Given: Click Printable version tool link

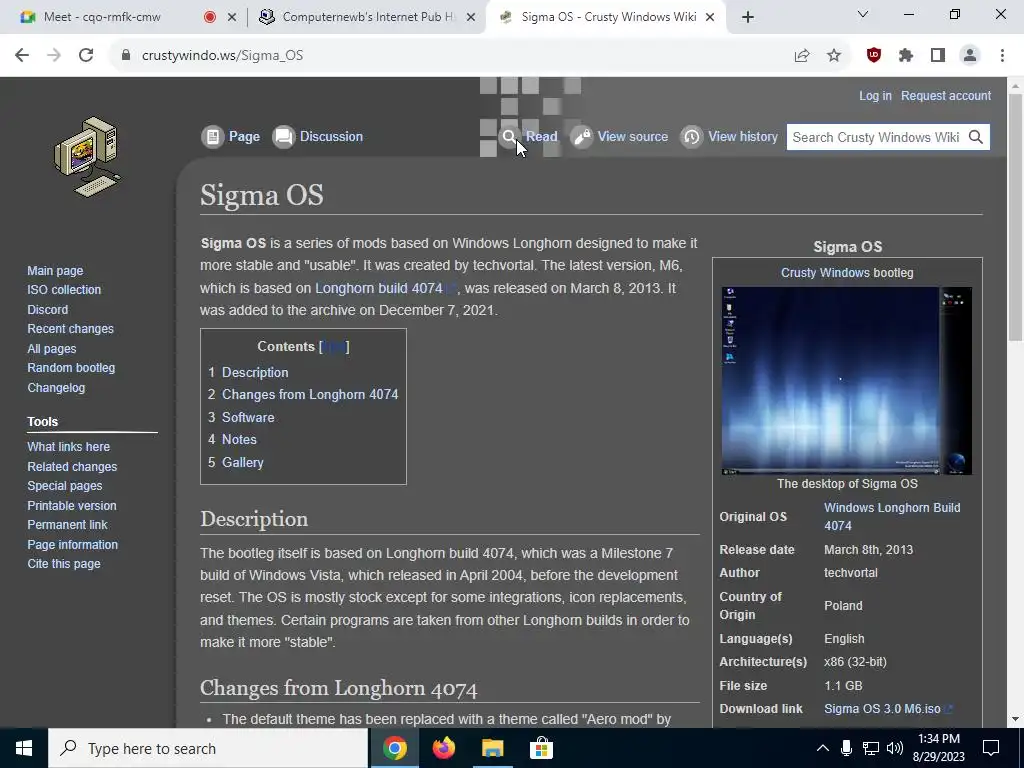Looking at the screenshot, I should (x=71, y=505).
